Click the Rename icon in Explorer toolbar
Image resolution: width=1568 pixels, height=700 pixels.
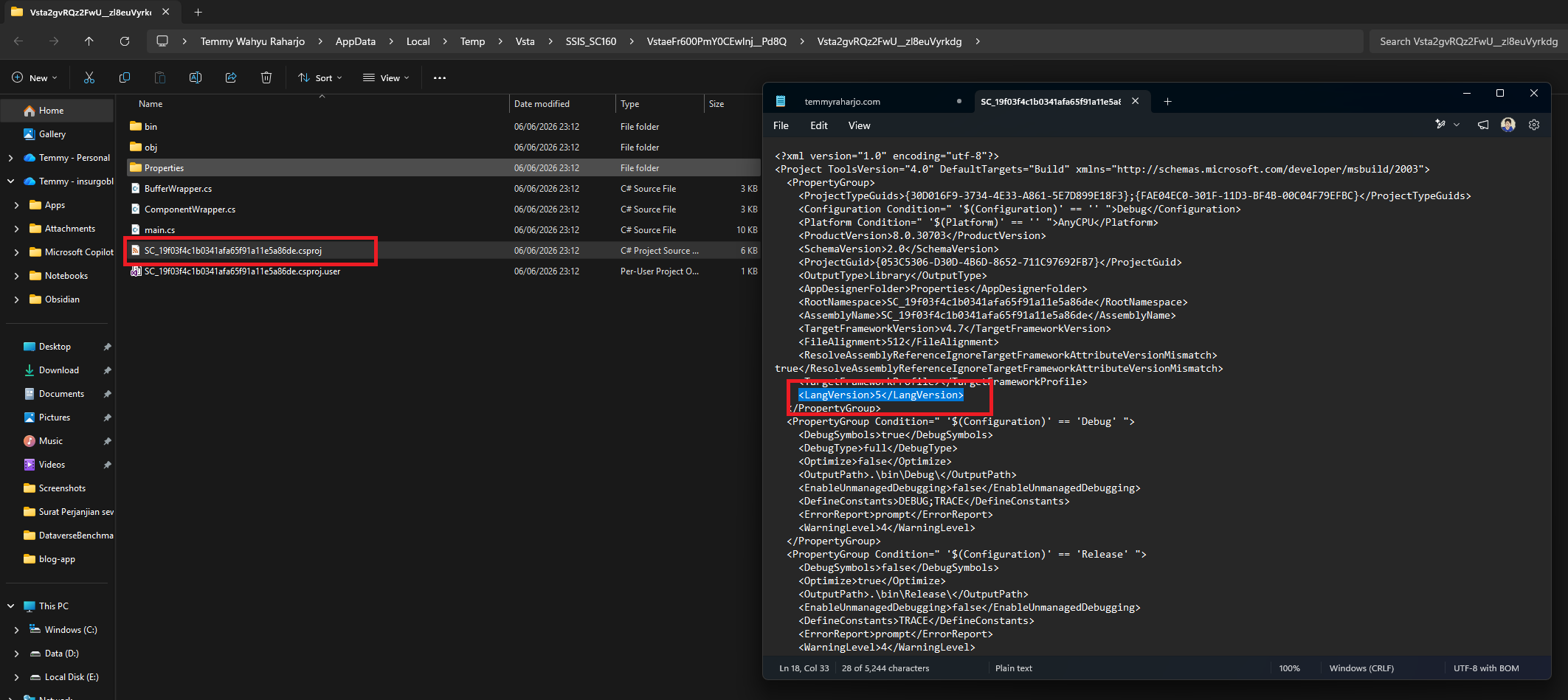click(196, 77)
